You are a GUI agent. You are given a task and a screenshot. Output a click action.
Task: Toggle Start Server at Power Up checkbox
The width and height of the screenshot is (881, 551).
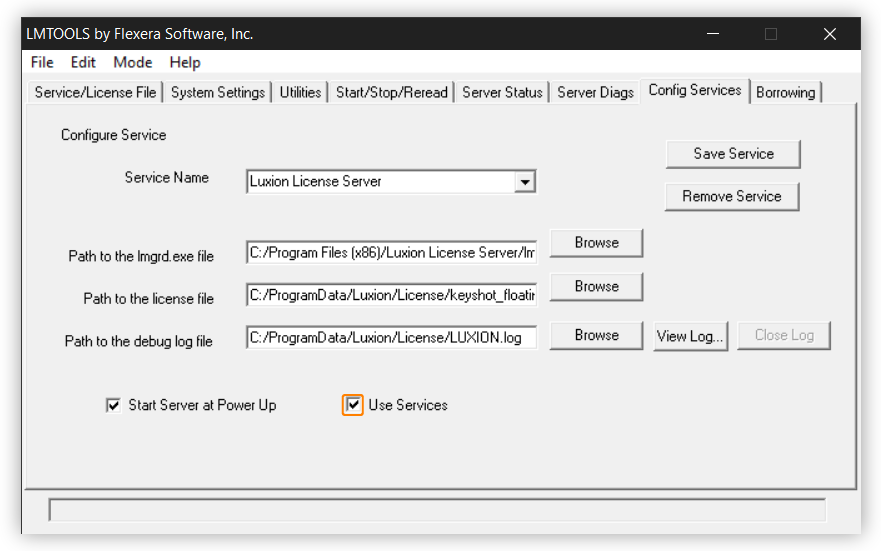coord(113,405)
